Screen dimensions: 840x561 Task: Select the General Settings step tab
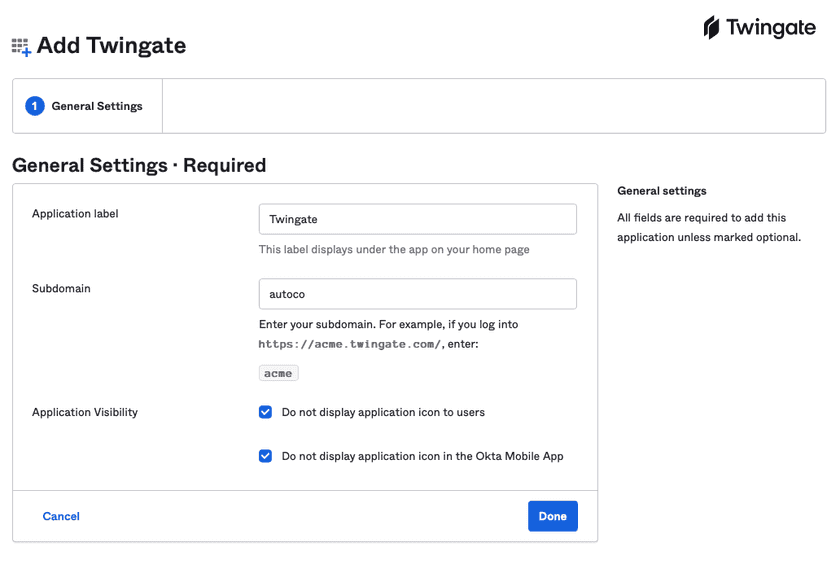point(97,106)
